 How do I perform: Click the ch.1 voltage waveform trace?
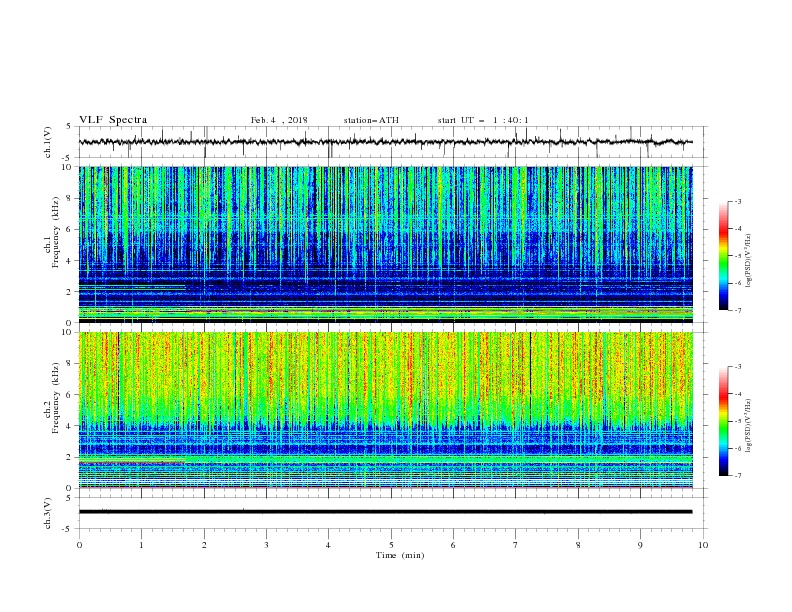pyautogui.click(x=385, y=142)
